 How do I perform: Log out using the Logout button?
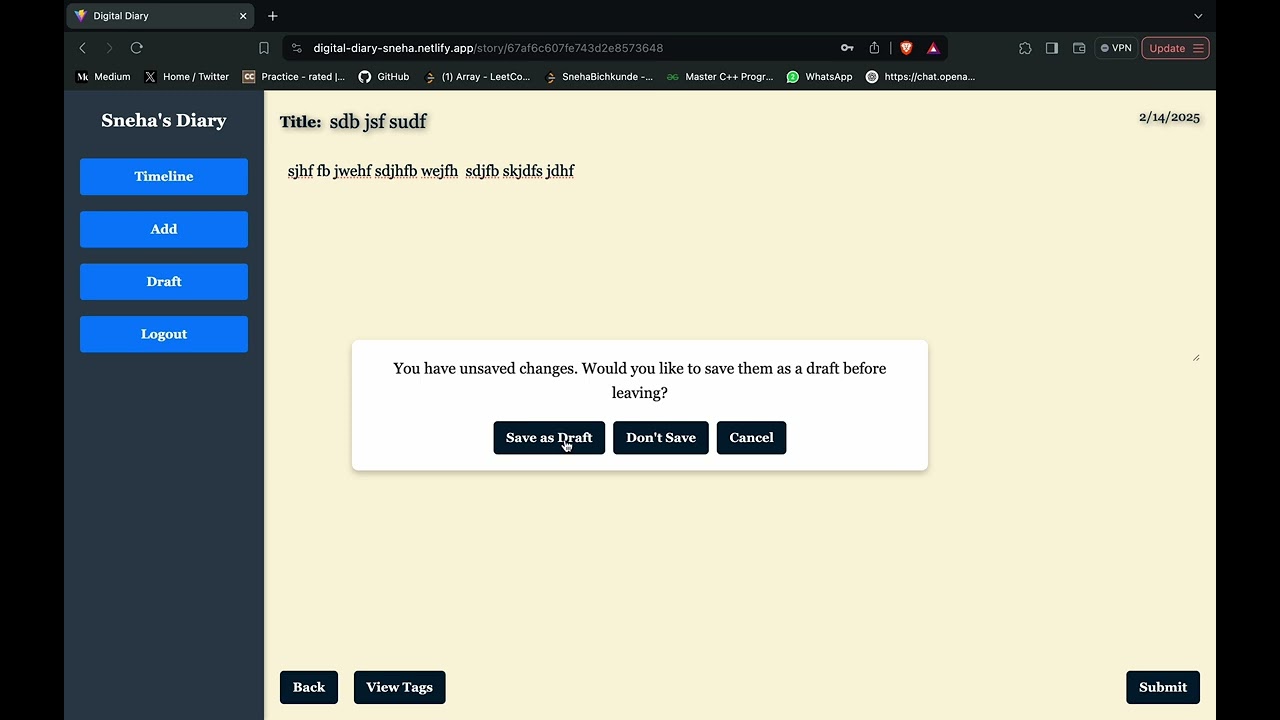[x=164, y=334]
